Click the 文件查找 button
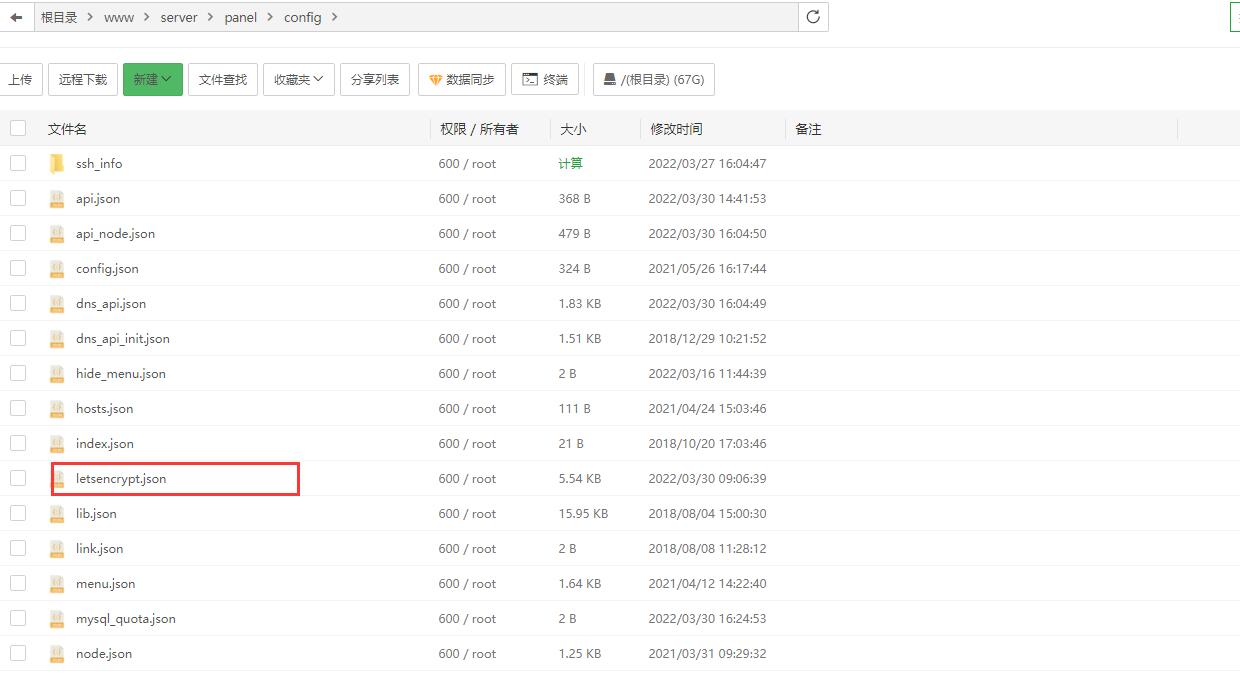 tap(223, 80)
